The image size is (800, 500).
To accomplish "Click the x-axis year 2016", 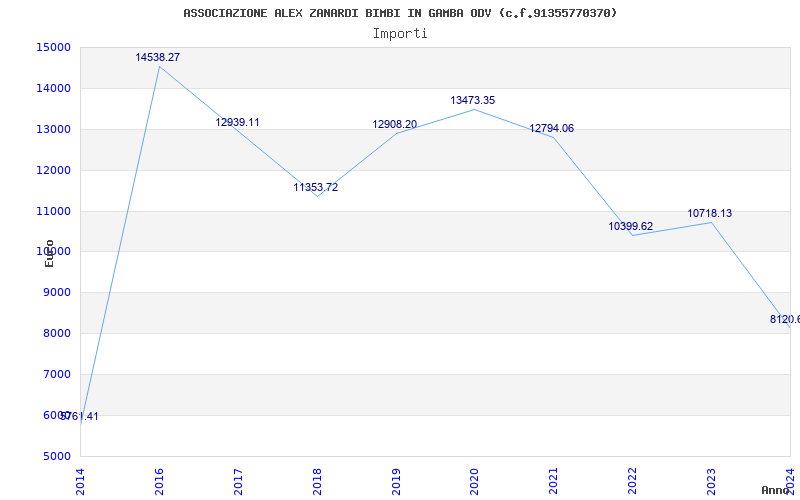I will (x=159, y=481).
